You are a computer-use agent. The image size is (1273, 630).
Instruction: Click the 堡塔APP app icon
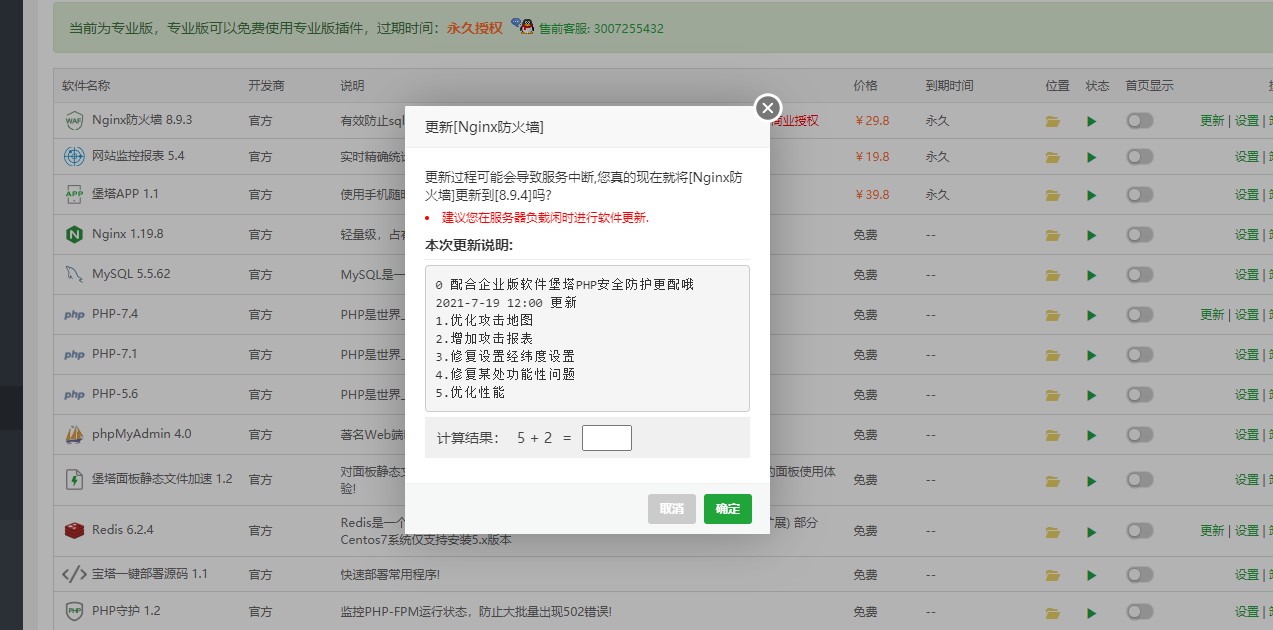[74, 194]
